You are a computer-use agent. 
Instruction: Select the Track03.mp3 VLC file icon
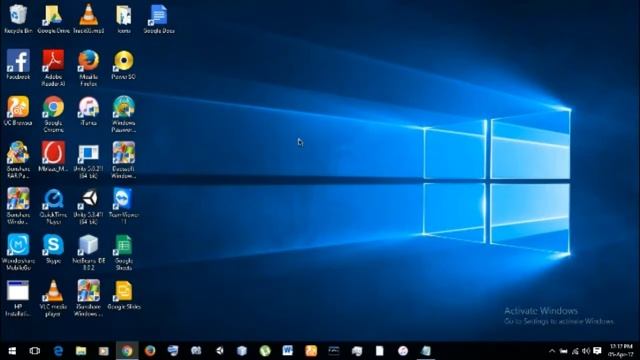[x=89, y=19]
